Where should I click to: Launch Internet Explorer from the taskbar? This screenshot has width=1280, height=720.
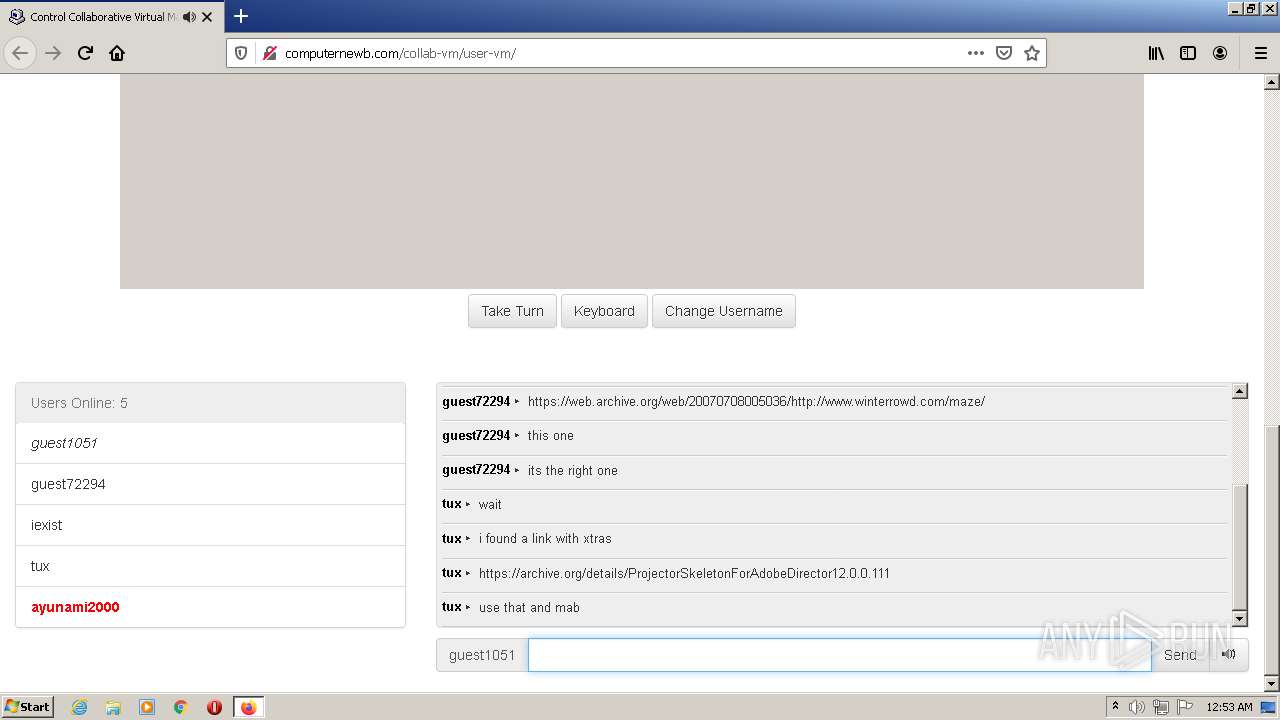(x=79, y=707)
